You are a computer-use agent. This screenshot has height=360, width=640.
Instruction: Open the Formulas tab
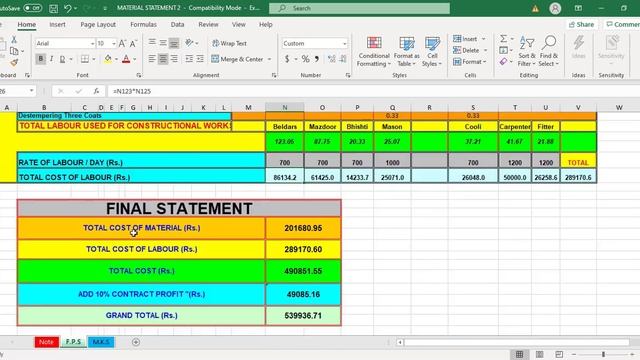[x=143, y=24]
